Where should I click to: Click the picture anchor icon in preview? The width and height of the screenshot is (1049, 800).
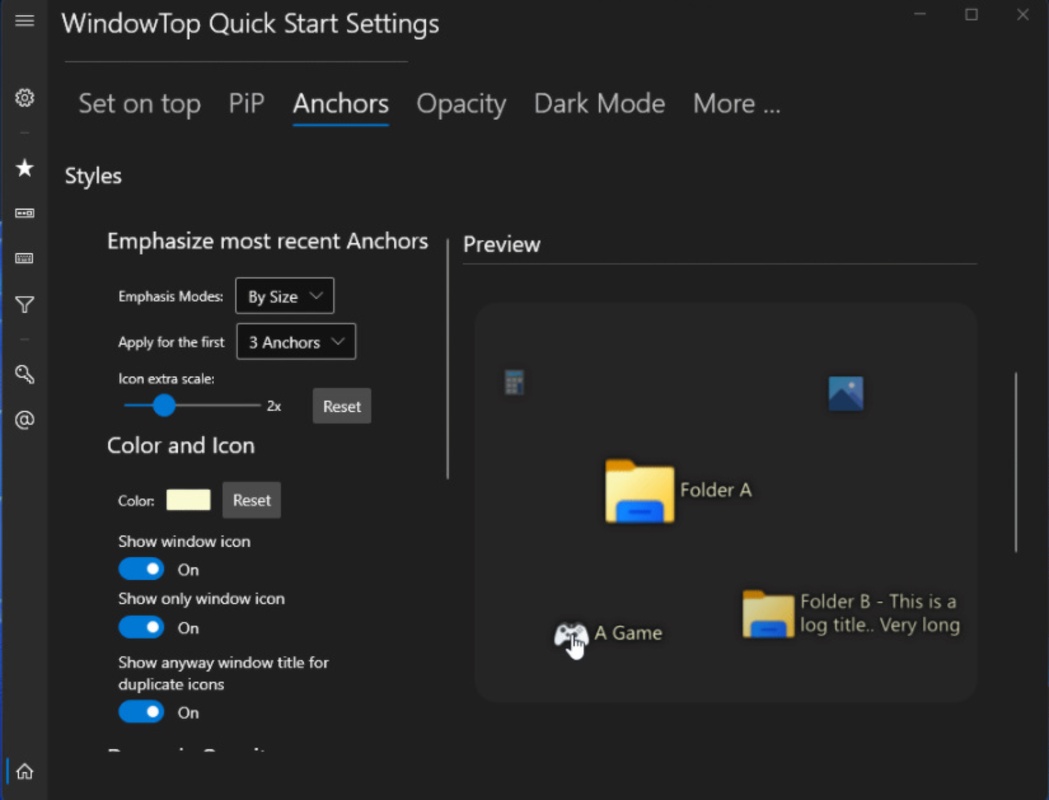pos(846,393)
